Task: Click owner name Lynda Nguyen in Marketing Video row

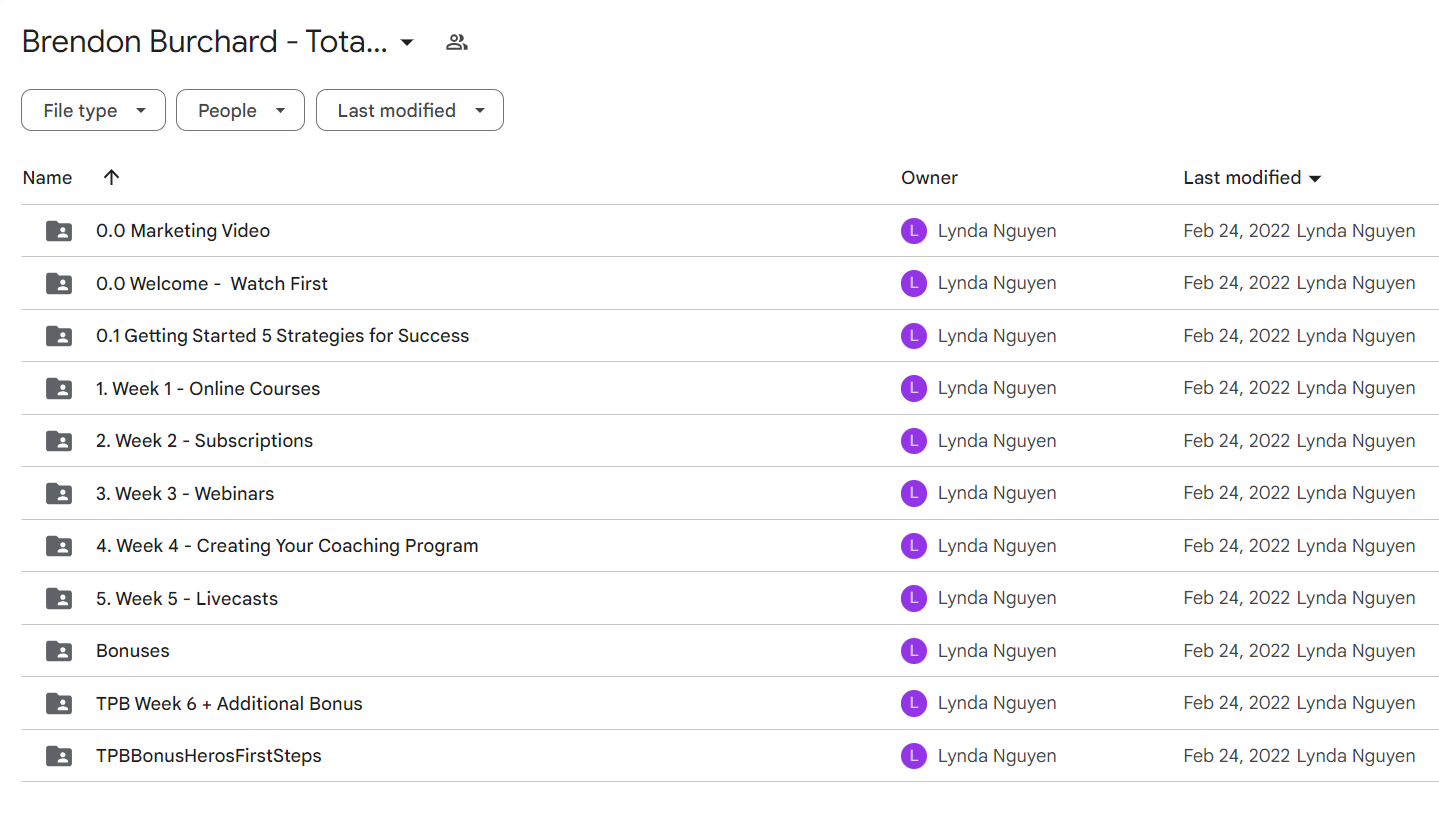Action: (997, 231)
